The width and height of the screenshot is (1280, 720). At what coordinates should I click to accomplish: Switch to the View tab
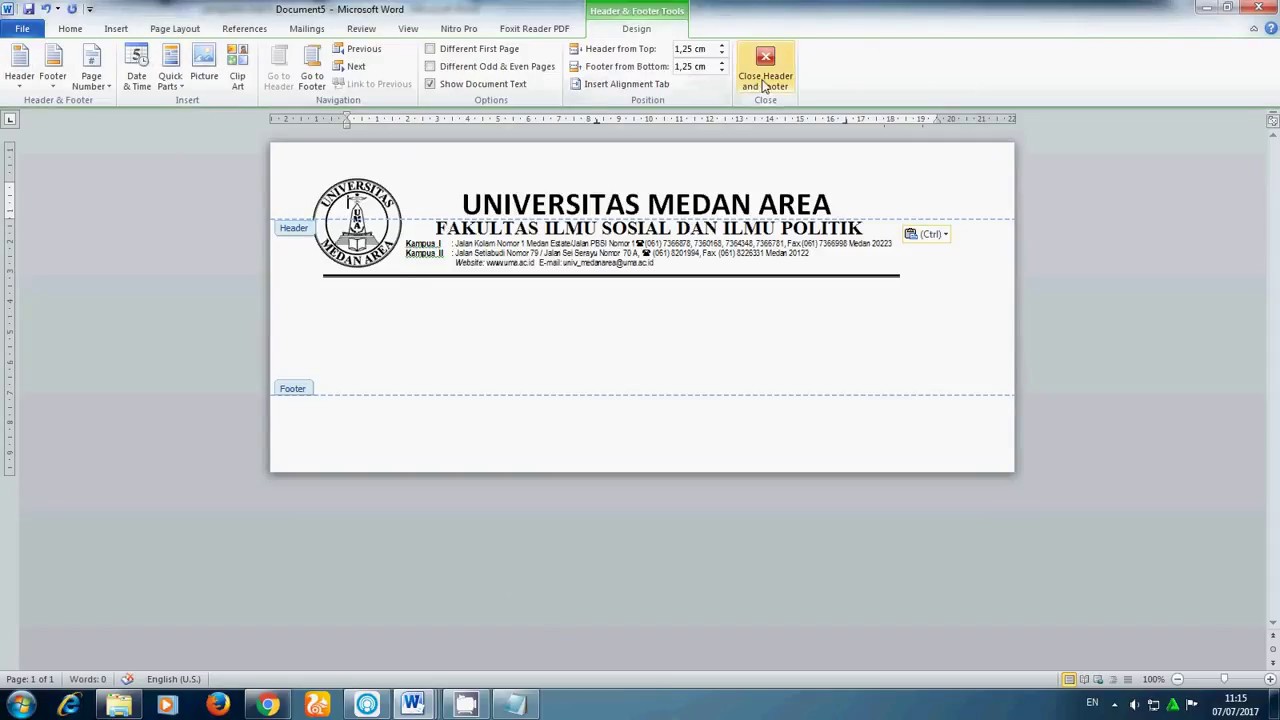point(408,29)
